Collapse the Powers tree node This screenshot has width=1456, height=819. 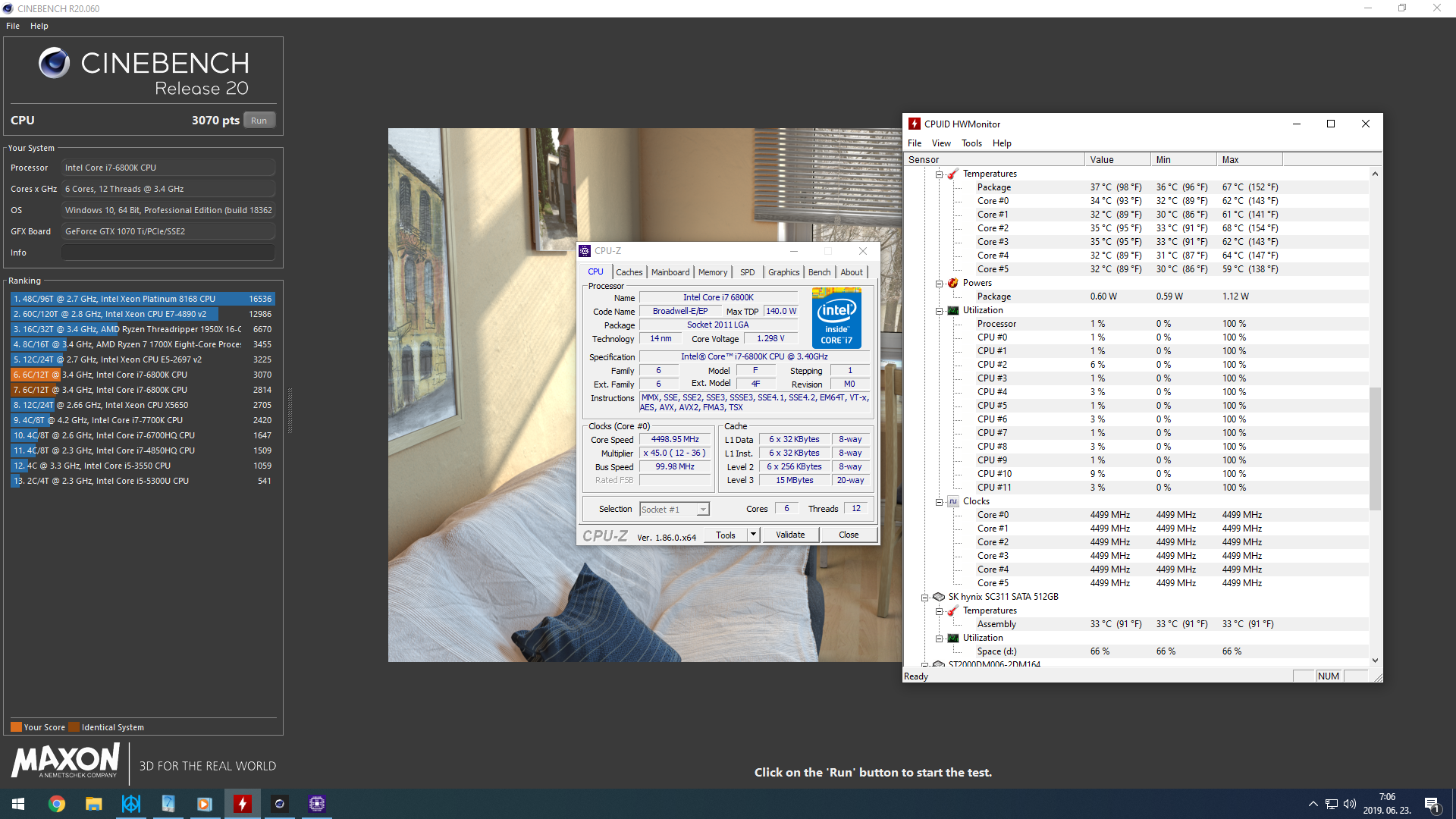point(939,284)
